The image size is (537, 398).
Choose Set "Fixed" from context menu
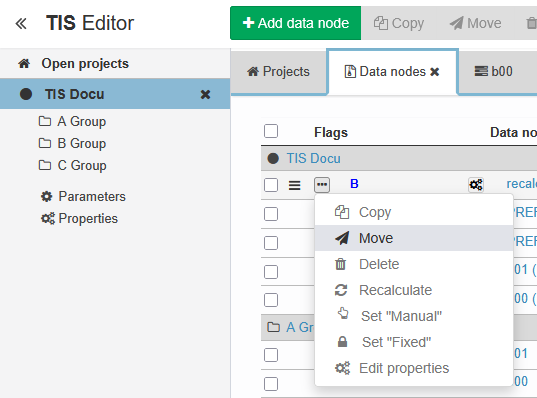click(414, 342)
